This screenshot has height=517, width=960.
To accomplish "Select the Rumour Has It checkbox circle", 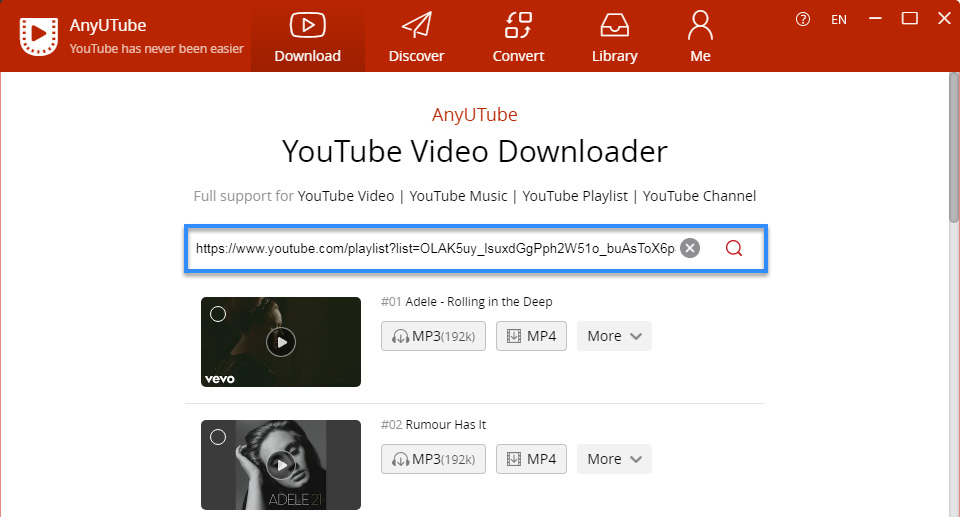I will pos(218,437).
